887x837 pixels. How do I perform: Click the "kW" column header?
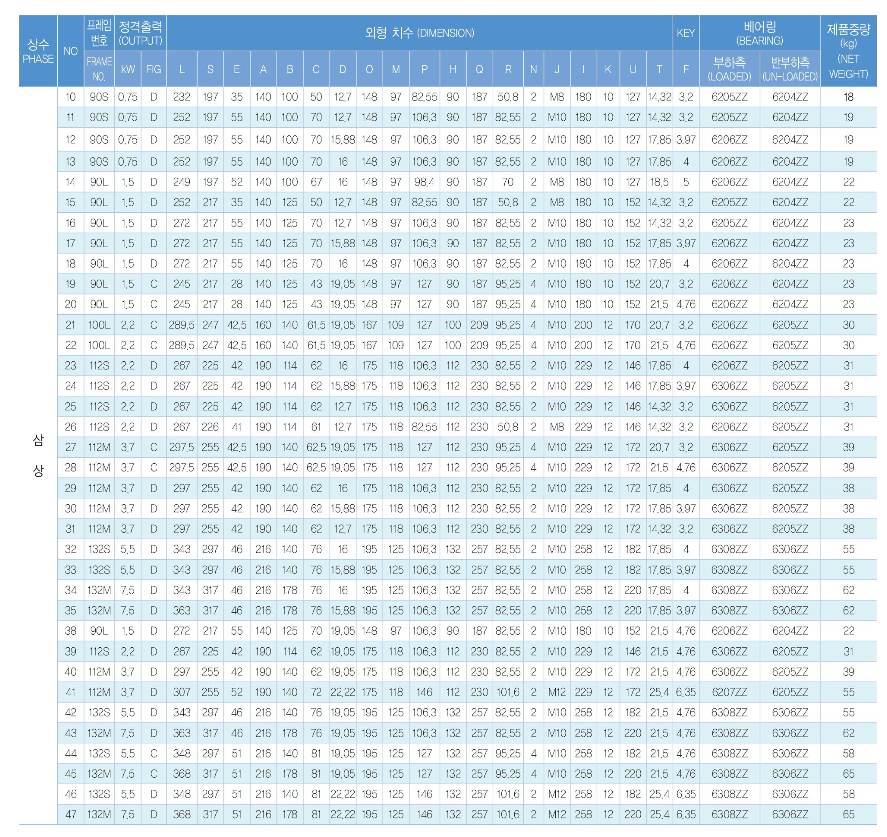pos(128,68)
